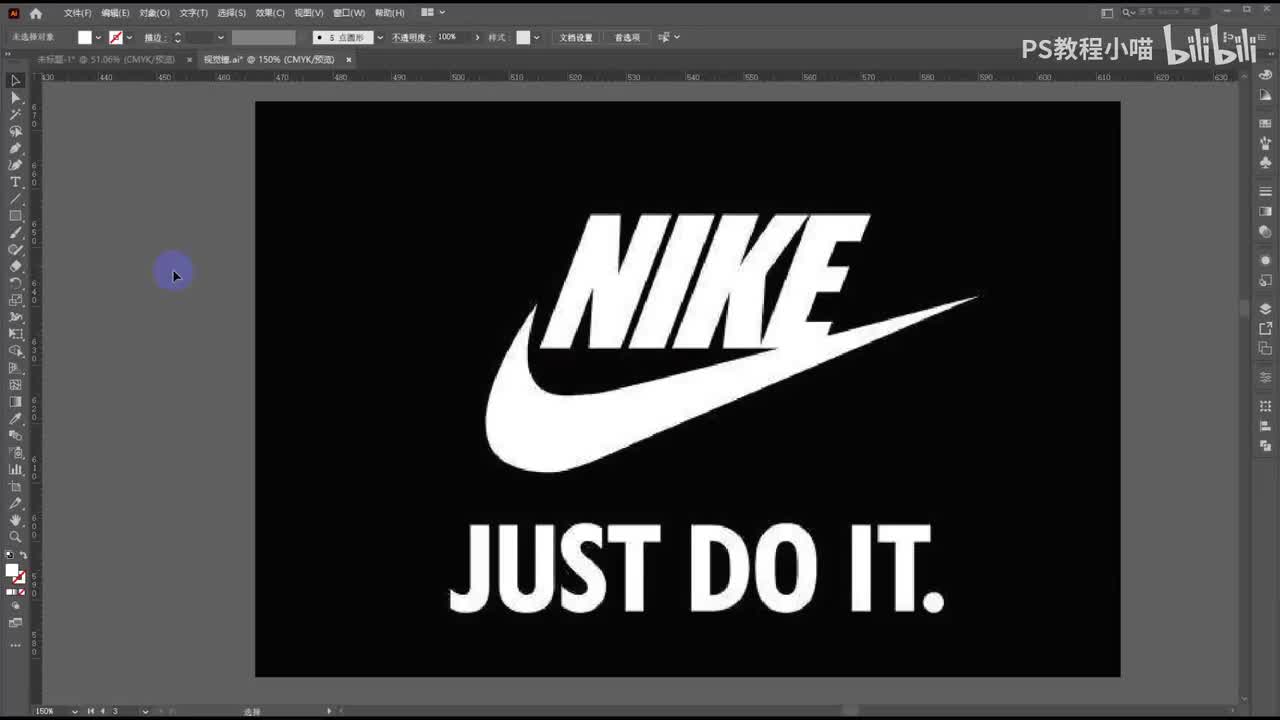Open the Layers panel icon
This screenshot has width=1280, height=720.
tap(1265, 309)
